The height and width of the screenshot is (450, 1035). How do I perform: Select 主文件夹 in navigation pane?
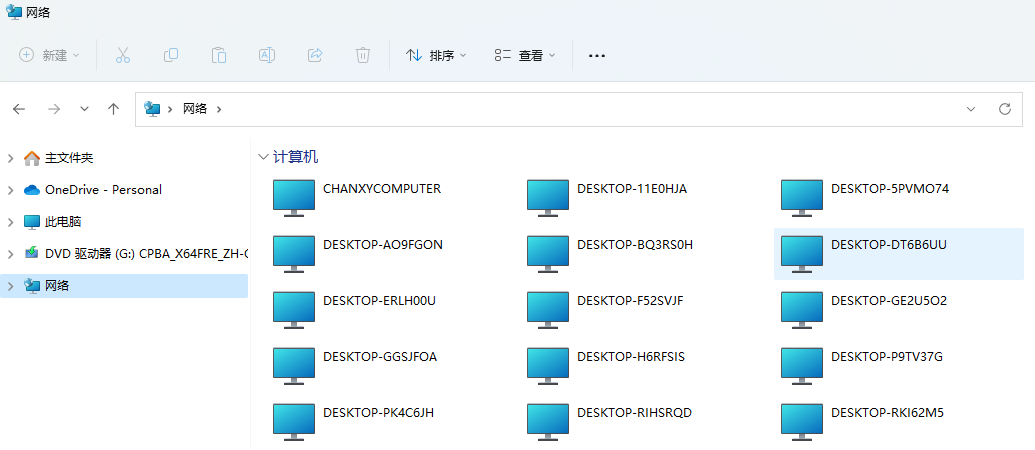pyautogui.click(x=69, y=158)
